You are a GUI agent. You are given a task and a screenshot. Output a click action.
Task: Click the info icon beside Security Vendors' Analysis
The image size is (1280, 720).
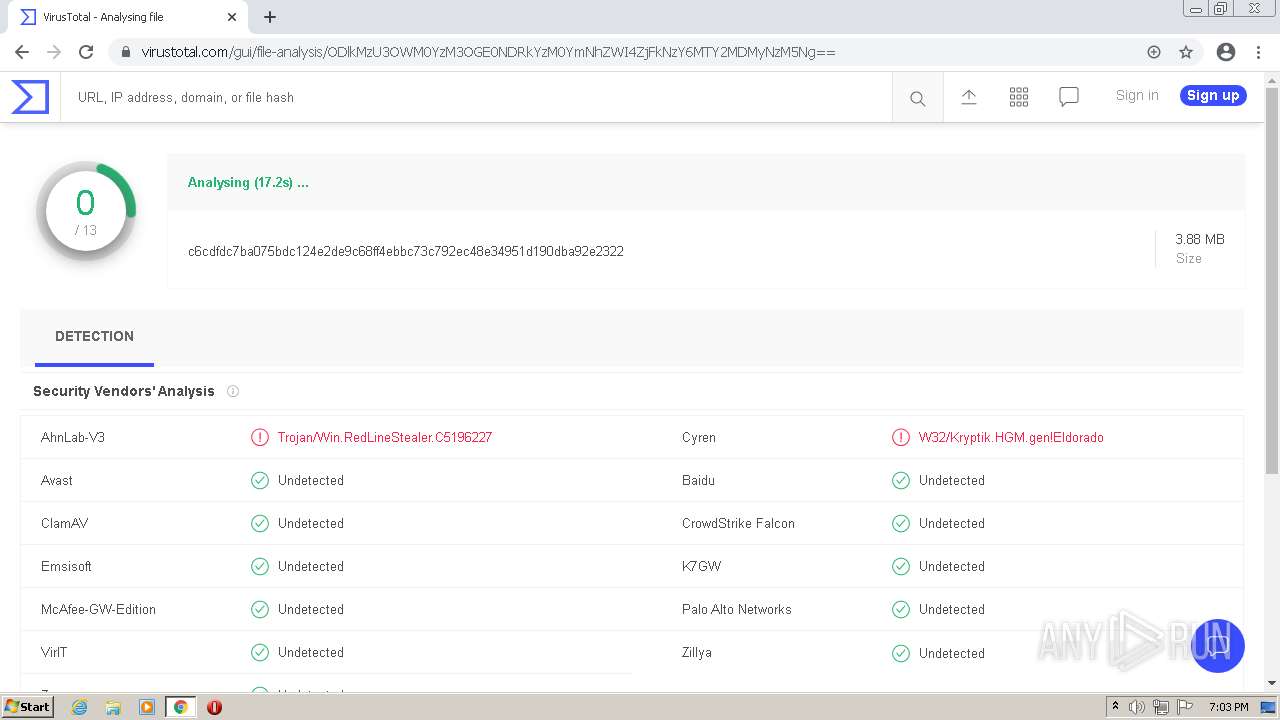[x=233, y=391]
